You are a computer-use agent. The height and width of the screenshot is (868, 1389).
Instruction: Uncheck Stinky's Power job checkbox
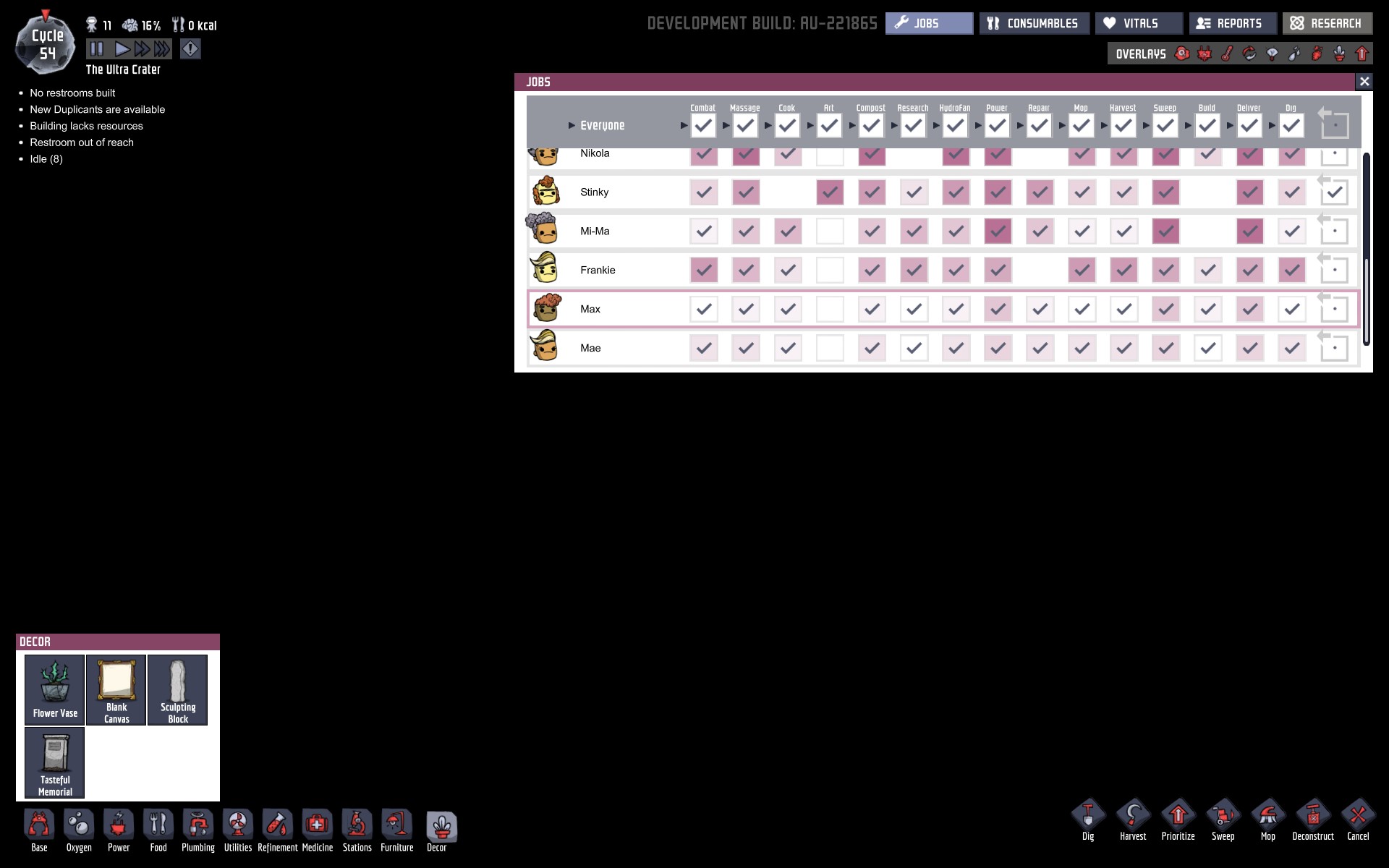click(x=997, y=192)
